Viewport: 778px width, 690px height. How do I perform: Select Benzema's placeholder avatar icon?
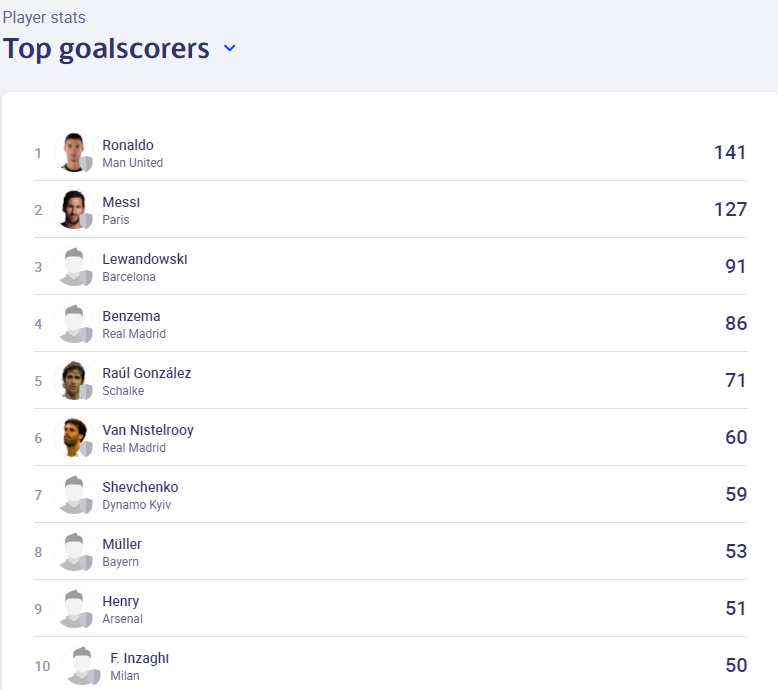tap(74, 323)
